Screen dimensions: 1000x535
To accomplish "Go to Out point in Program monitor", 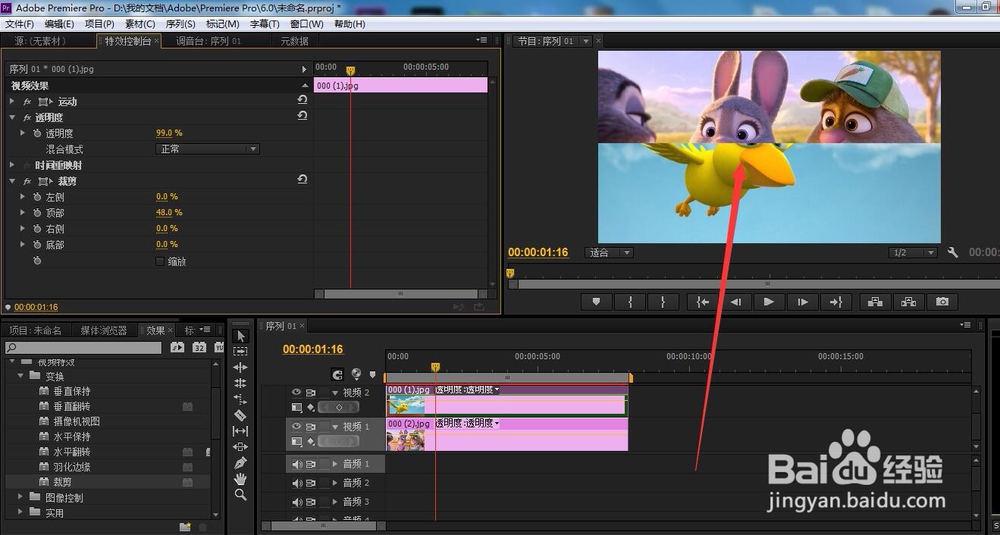I will pyautogui.click(x=835, y=302).
